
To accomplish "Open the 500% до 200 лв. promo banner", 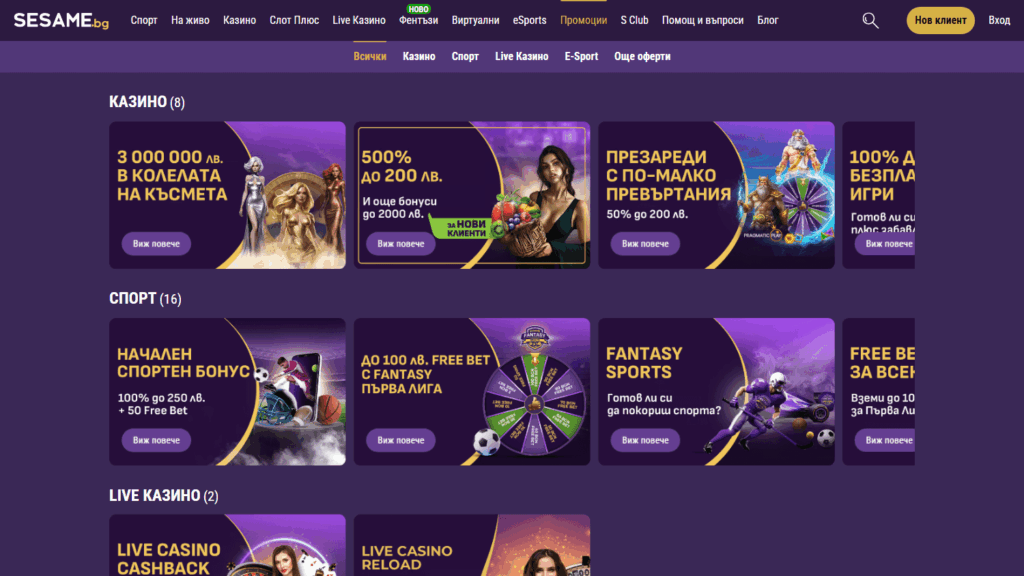I will (x=472, y=195).
